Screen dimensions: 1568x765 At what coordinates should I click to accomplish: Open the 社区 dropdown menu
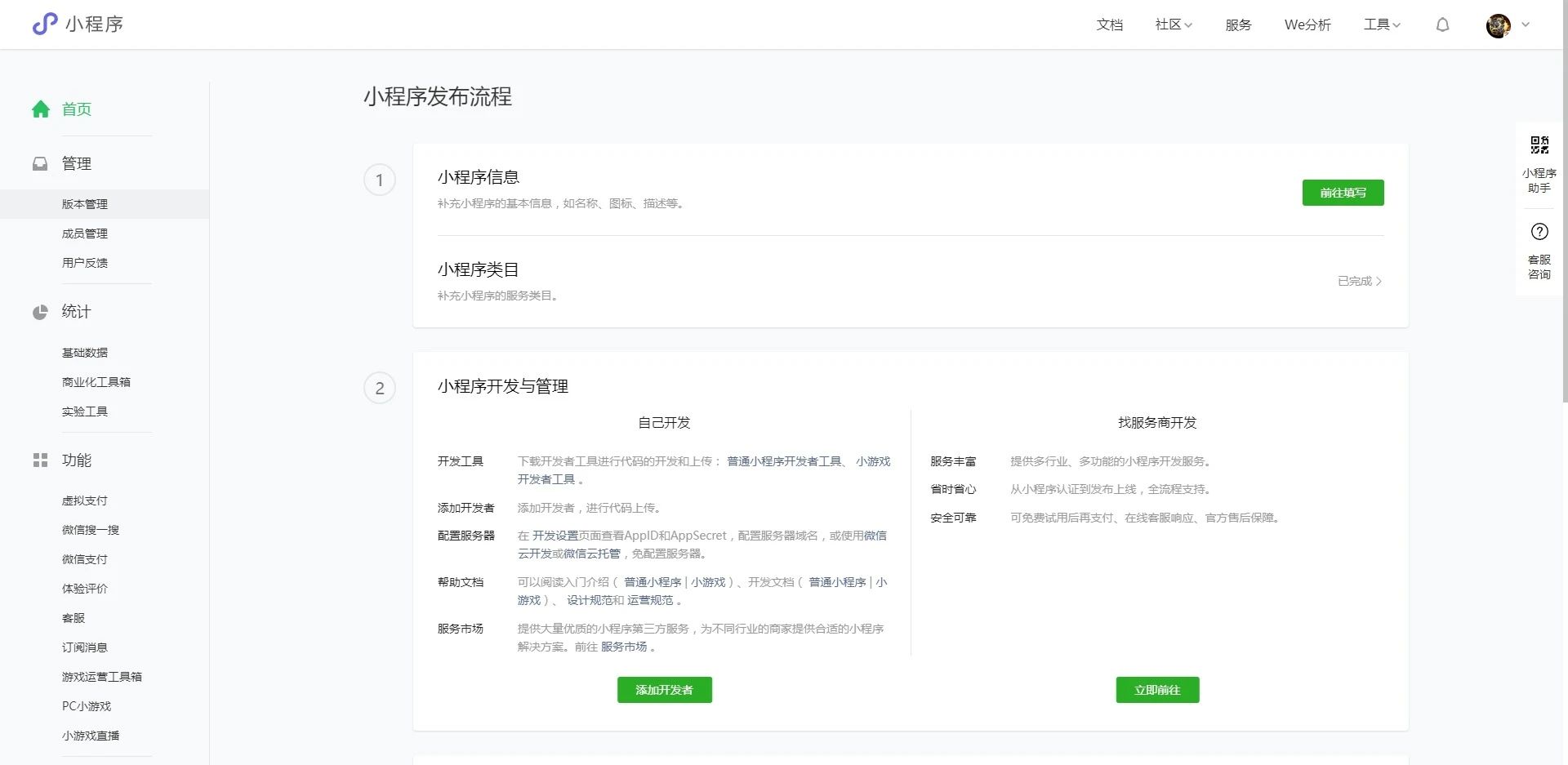point(1174,24)
